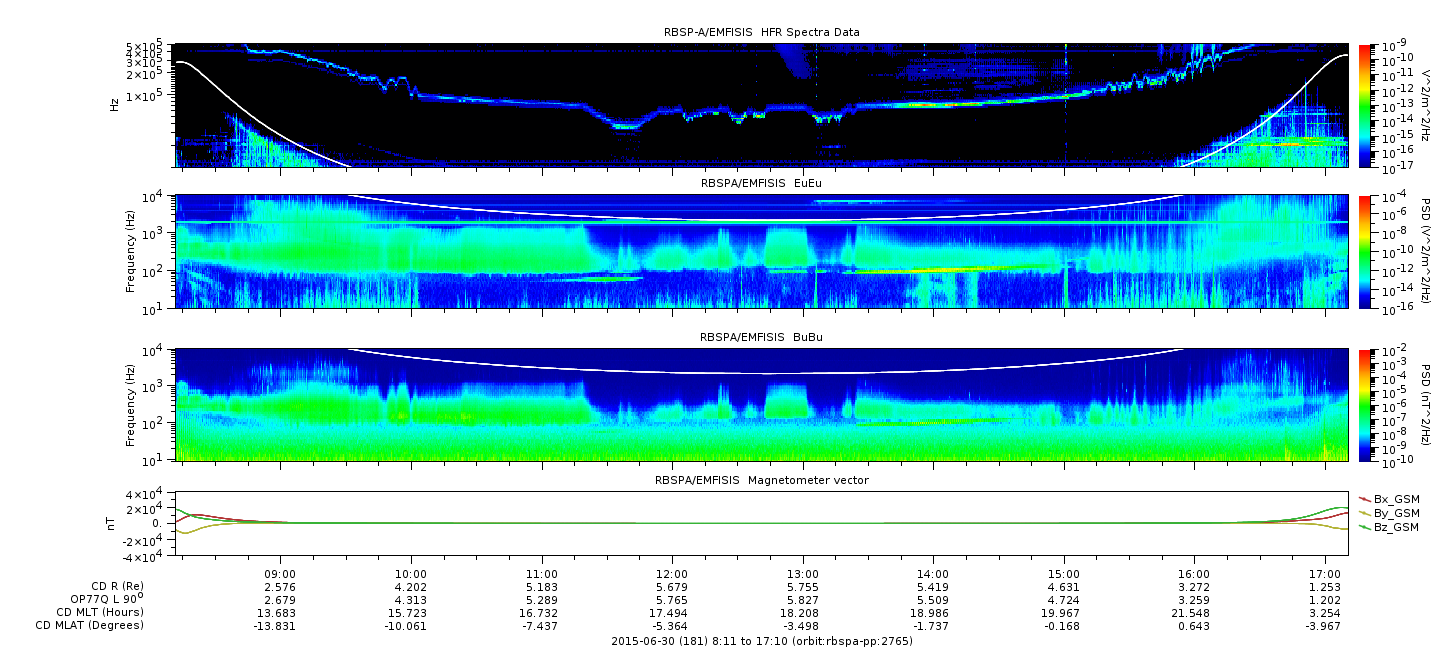
Task: Click the HFR Spectra Data plot title
Action: tap(761, 32)
